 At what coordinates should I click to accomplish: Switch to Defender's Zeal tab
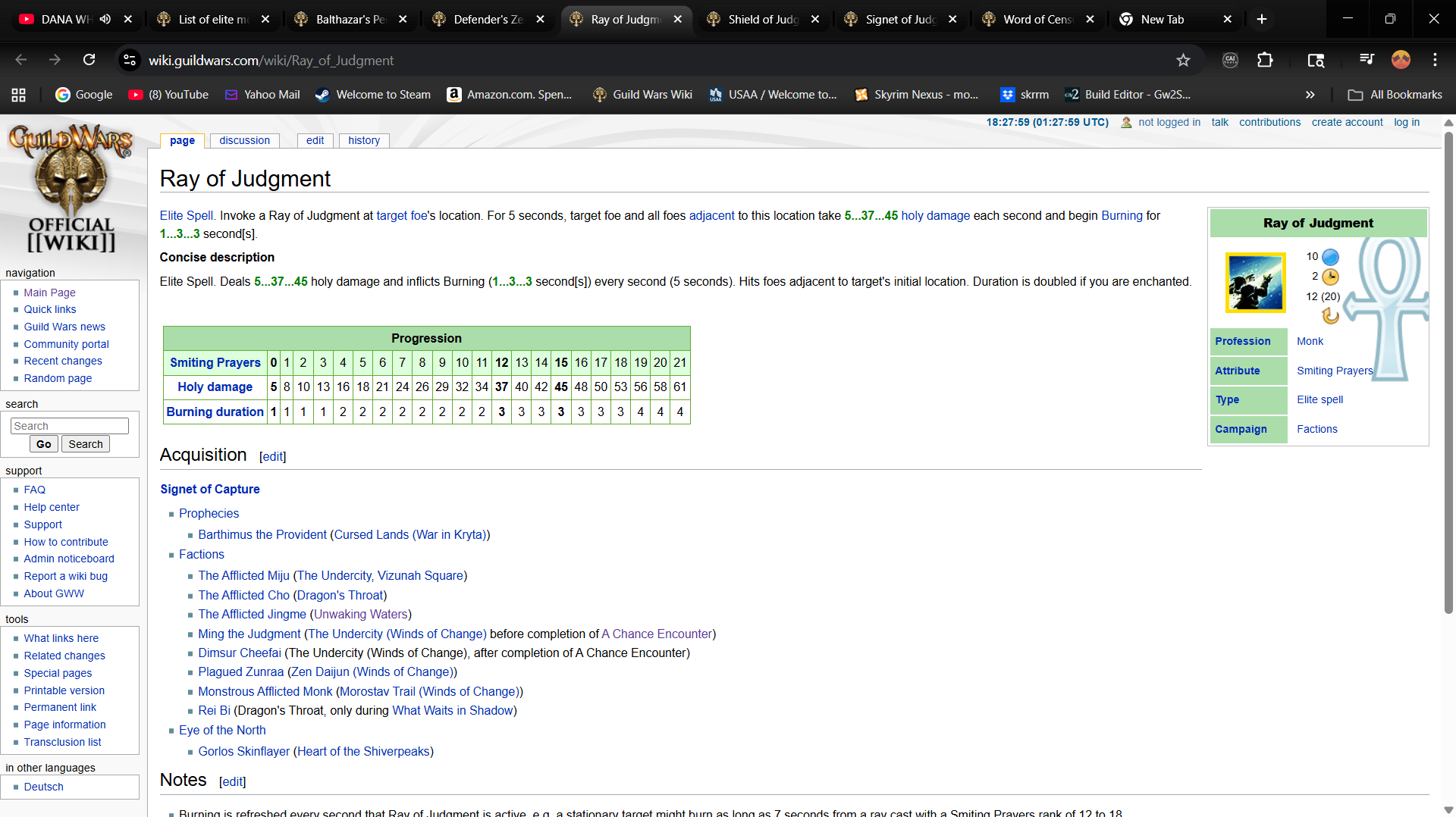point(488,19)
